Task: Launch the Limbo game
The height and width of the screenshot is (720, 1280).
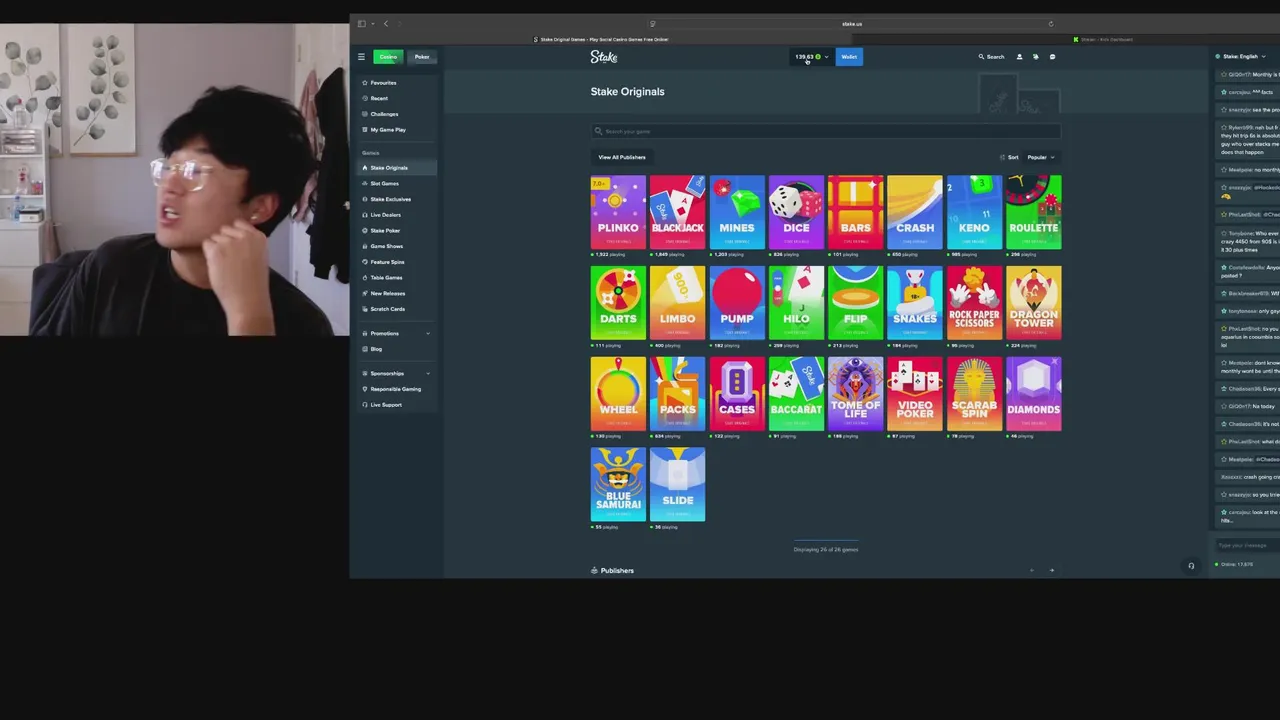Action: point(677,302)
